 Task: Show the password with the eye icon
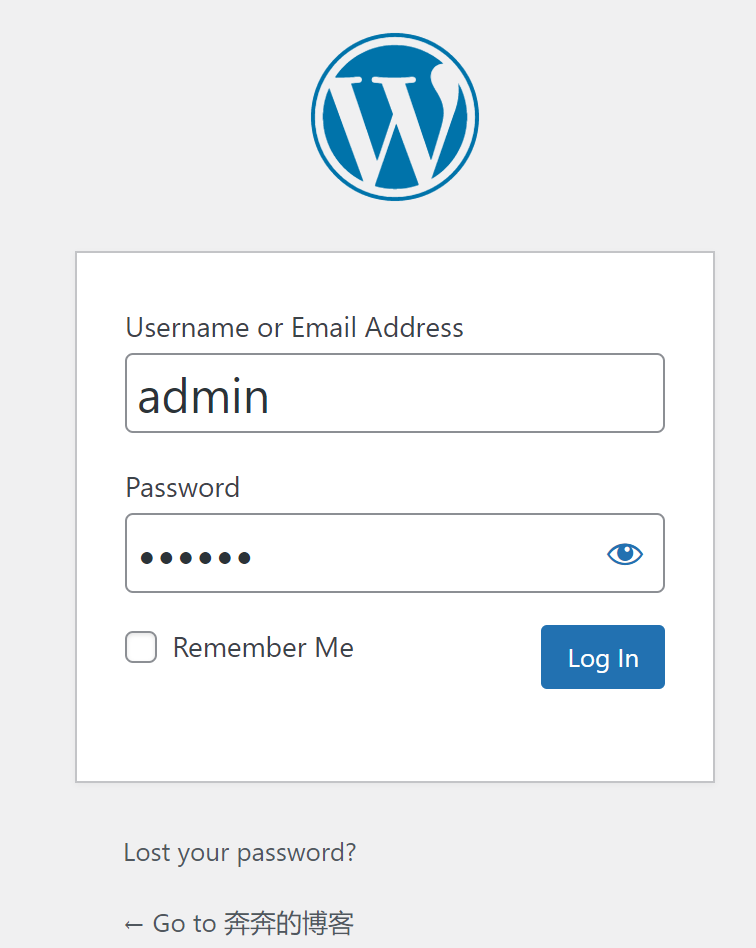click(x=625, y=553)
